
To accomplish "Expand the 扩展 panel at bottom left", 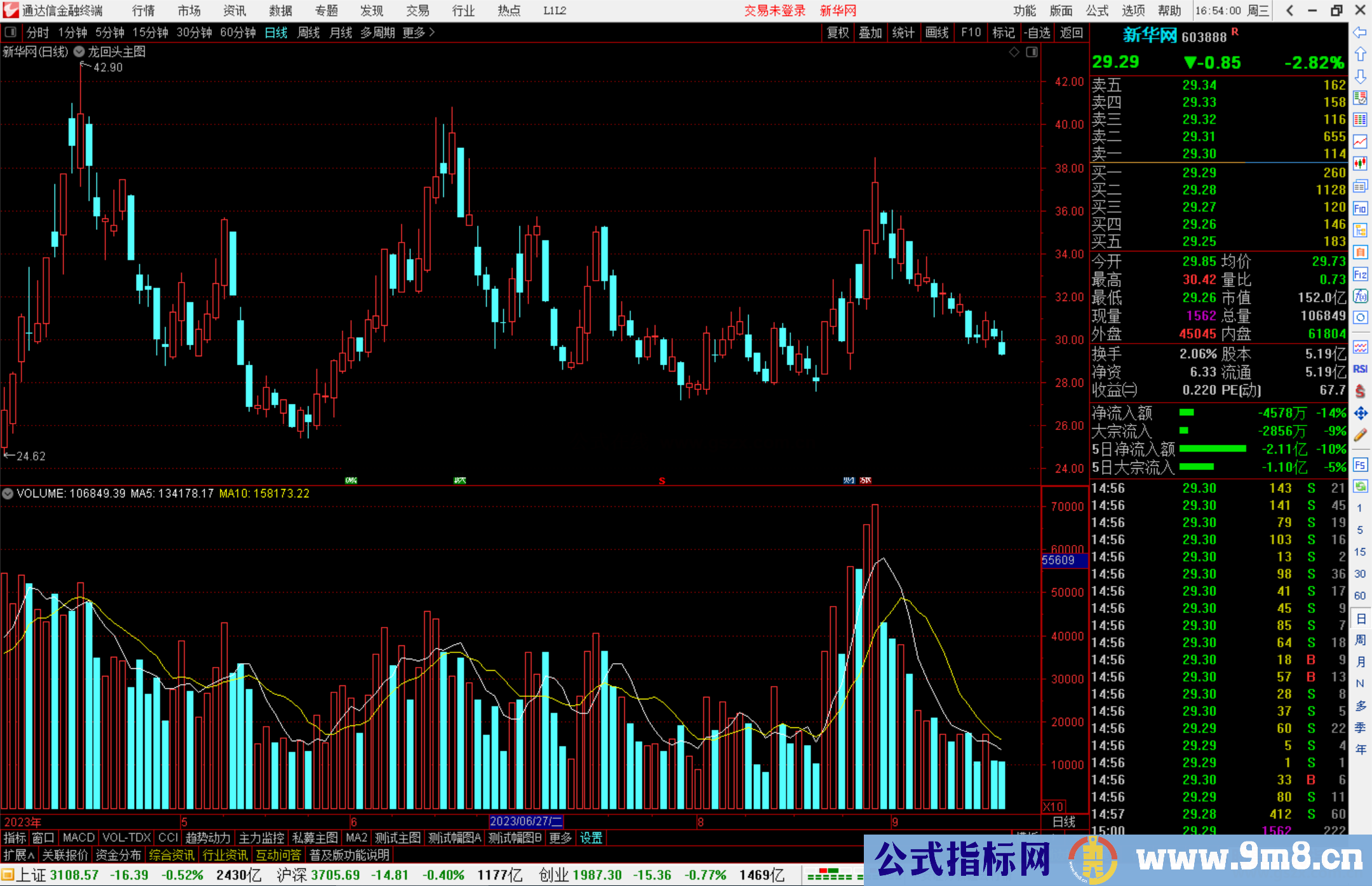I will click(x=19, y=855).
